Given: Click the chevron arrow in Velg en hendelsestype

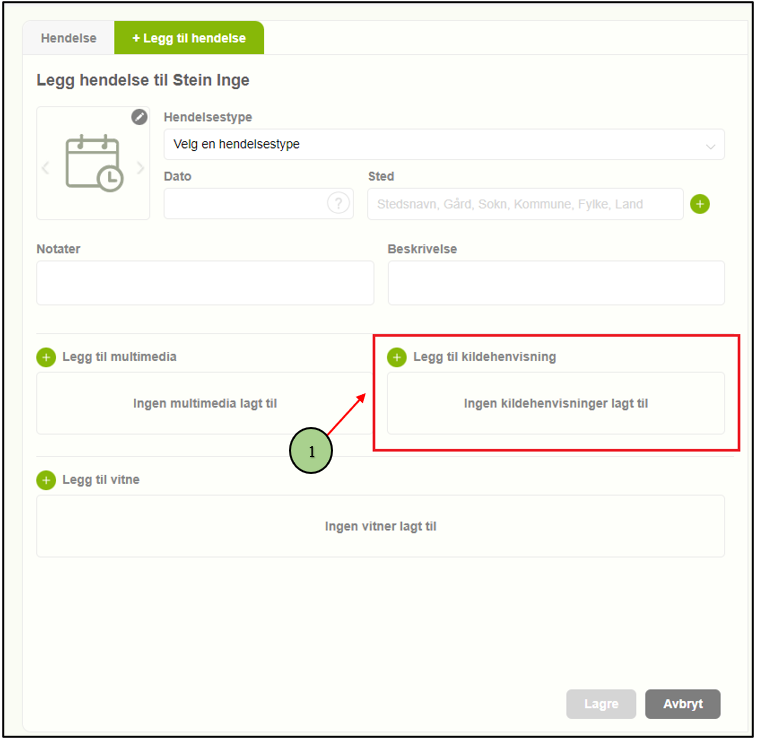Looking at the screenshot, I should 710,145.
